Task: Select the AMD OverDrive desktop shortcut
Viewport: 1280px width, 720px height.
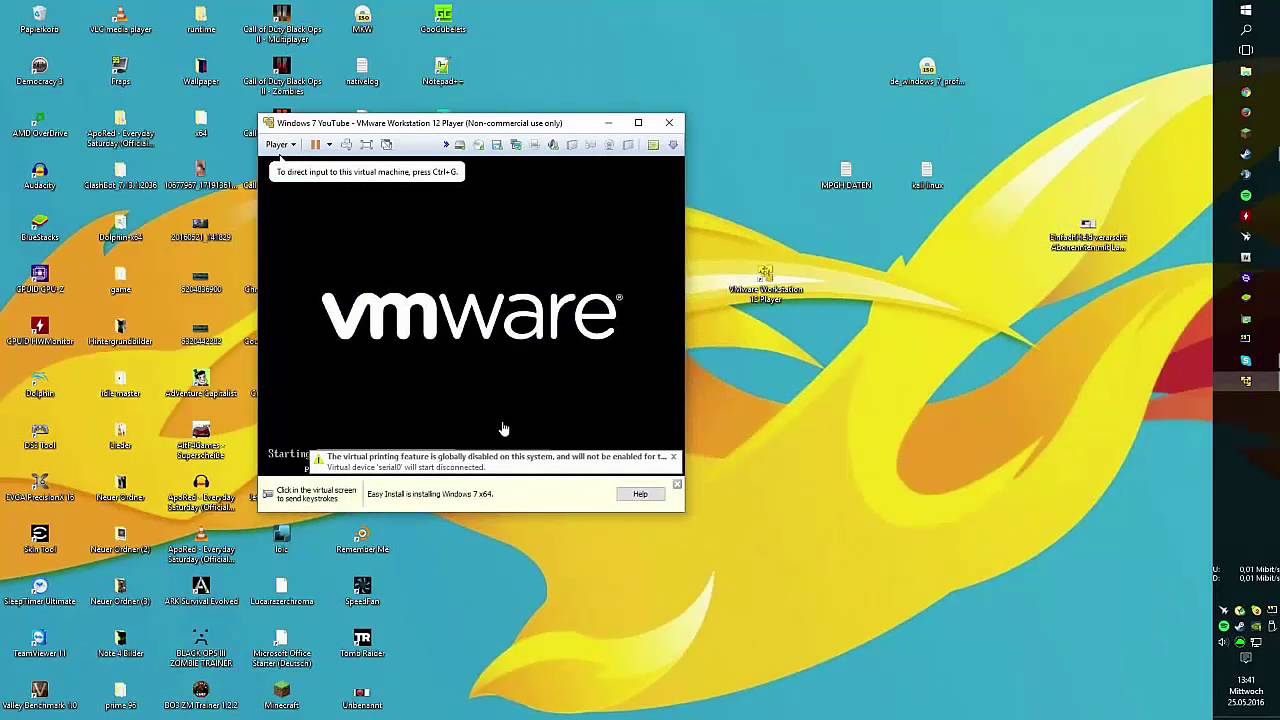Action: click(39, 123)
